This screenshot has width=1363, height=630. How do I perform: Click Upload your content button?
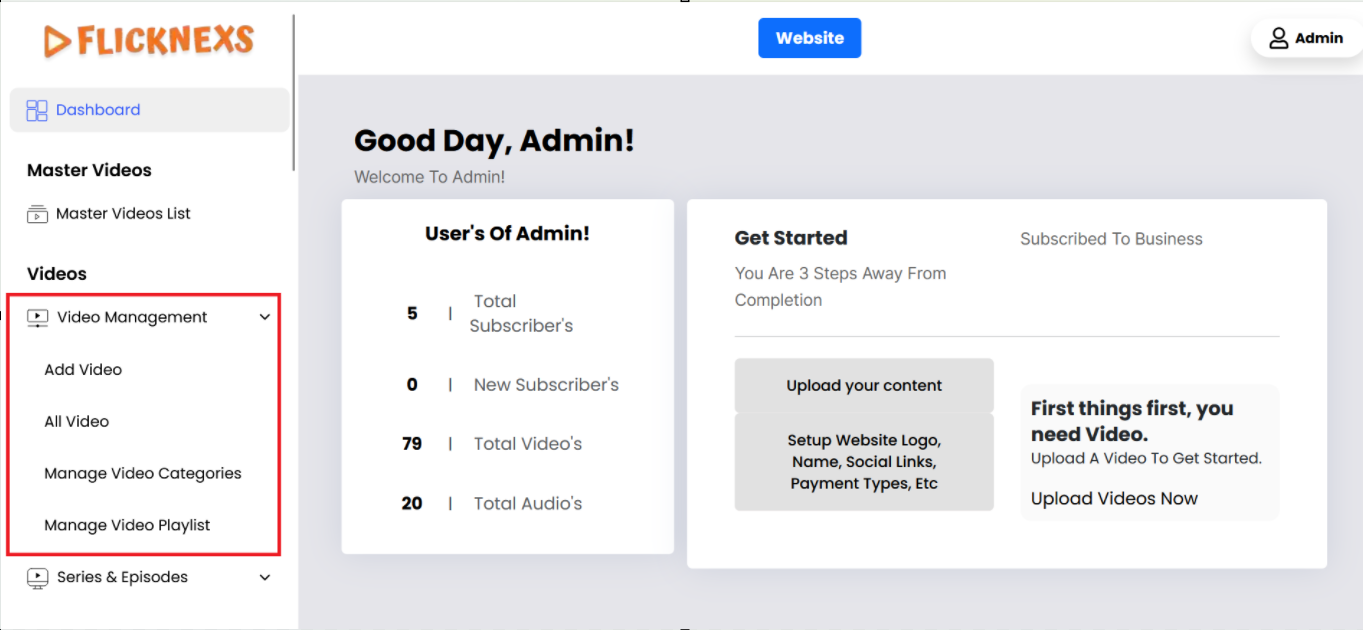(864, 386)
